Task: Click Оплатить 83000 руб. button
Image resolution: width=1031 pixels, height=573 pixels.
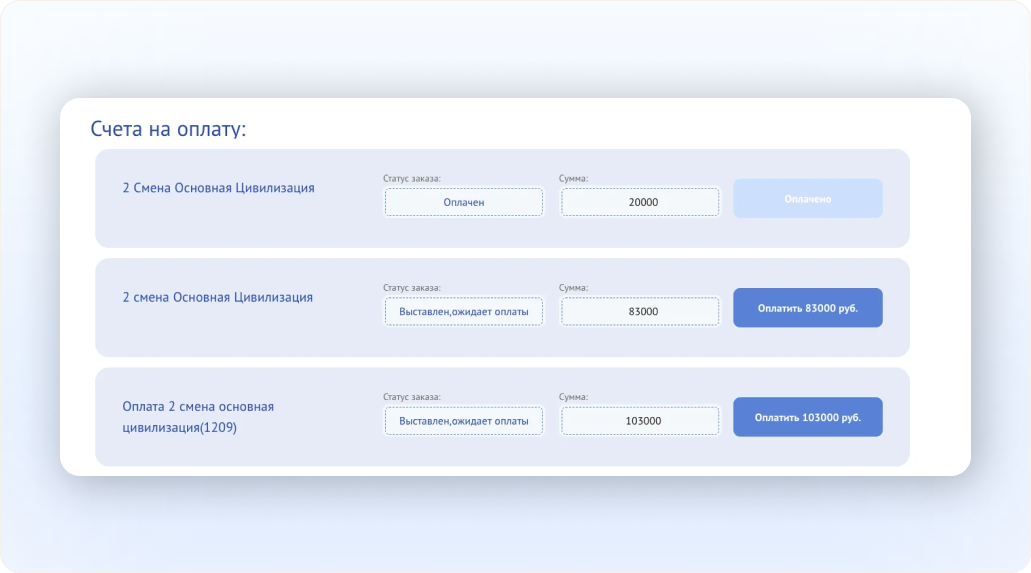Action: pos(807,308)
